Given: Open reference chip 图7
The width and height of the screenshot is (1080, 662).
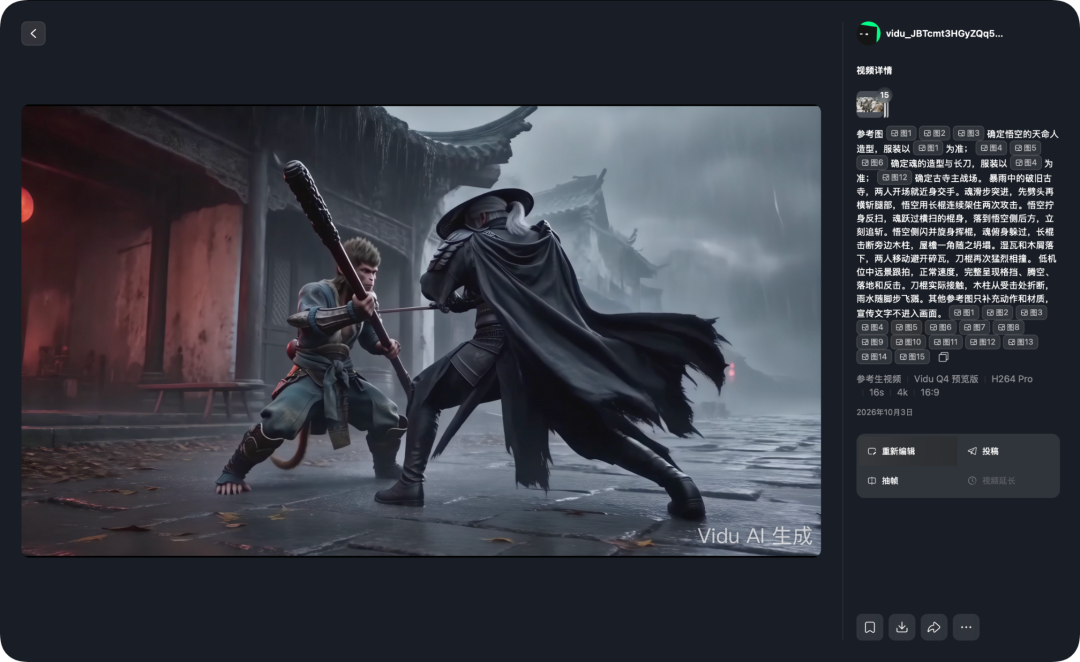Looking at the screenshot, I should click(975, 327).
